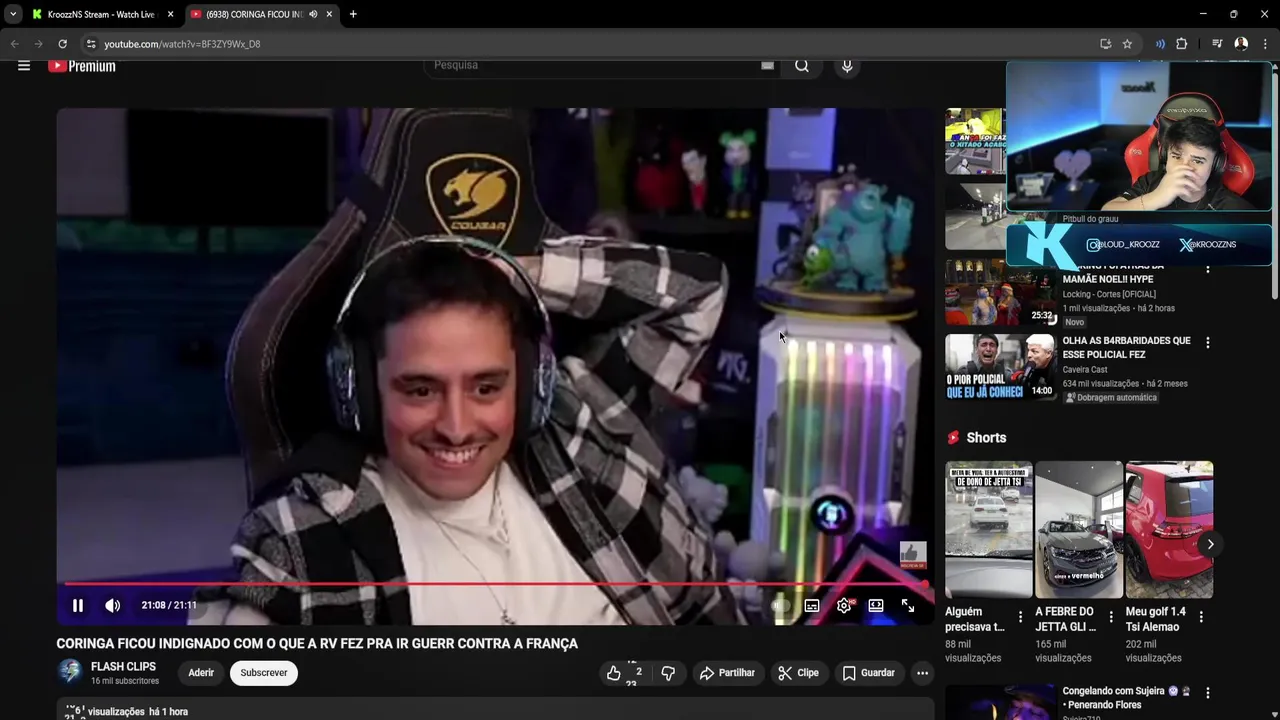Image resolution: width=1280 pixels, height=720 pixels.
Task: Toggle fullscreen mode in the player
Action: coord(908,605)
